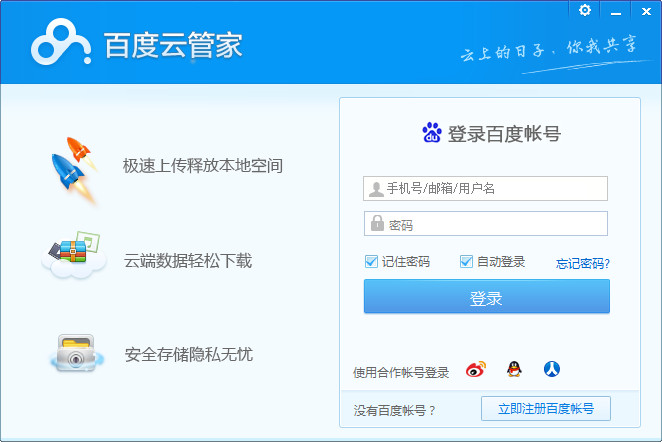The width and height of the screenshot is (662, 442).
Task: Click the 立即注册百度帐号 button
Action: point(545,408)
